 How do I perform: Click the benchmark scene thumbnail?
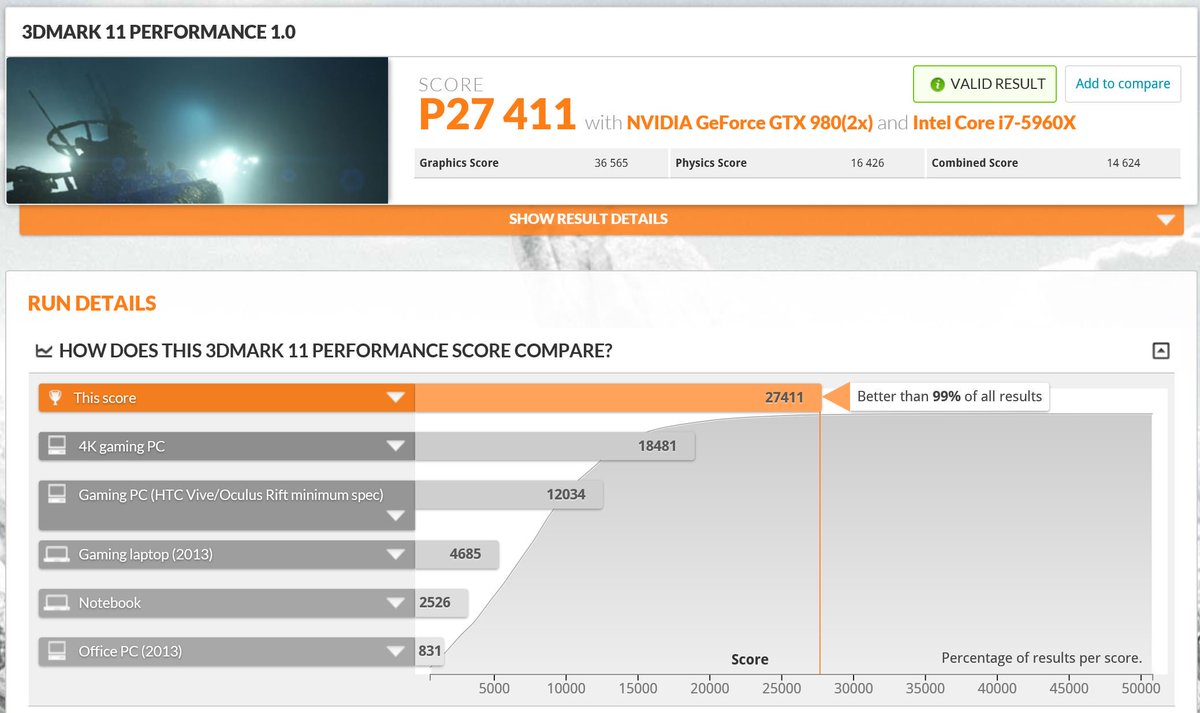tap(197, 130)
